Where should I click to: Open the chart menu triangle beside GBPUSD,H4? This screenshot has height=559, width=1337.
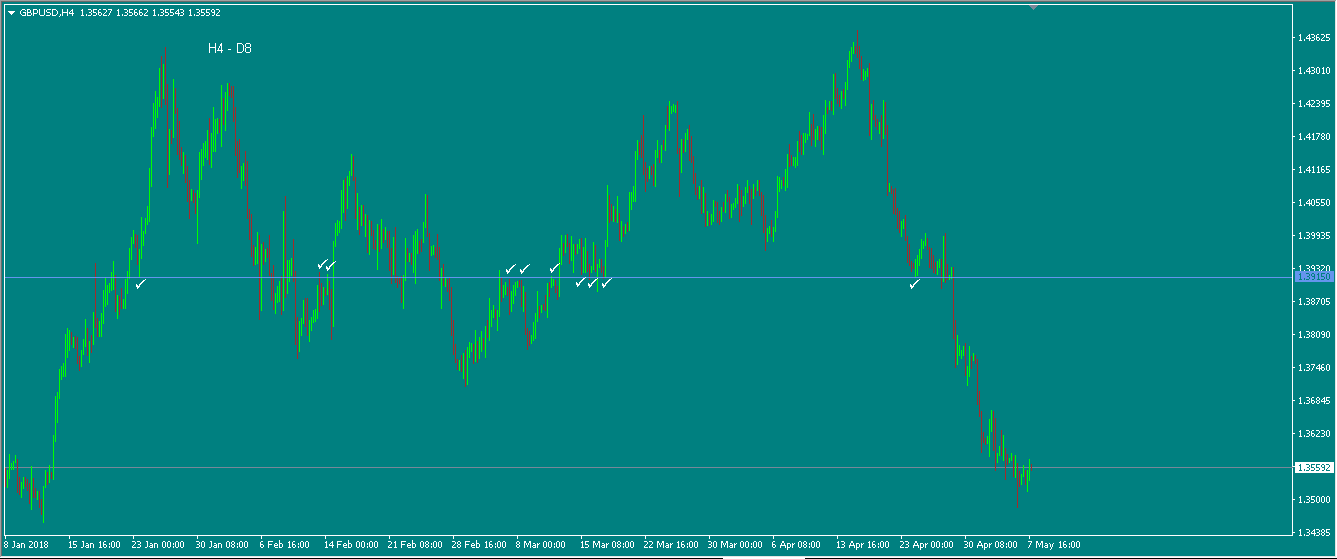pyautogui.click(x=11, y=13)
